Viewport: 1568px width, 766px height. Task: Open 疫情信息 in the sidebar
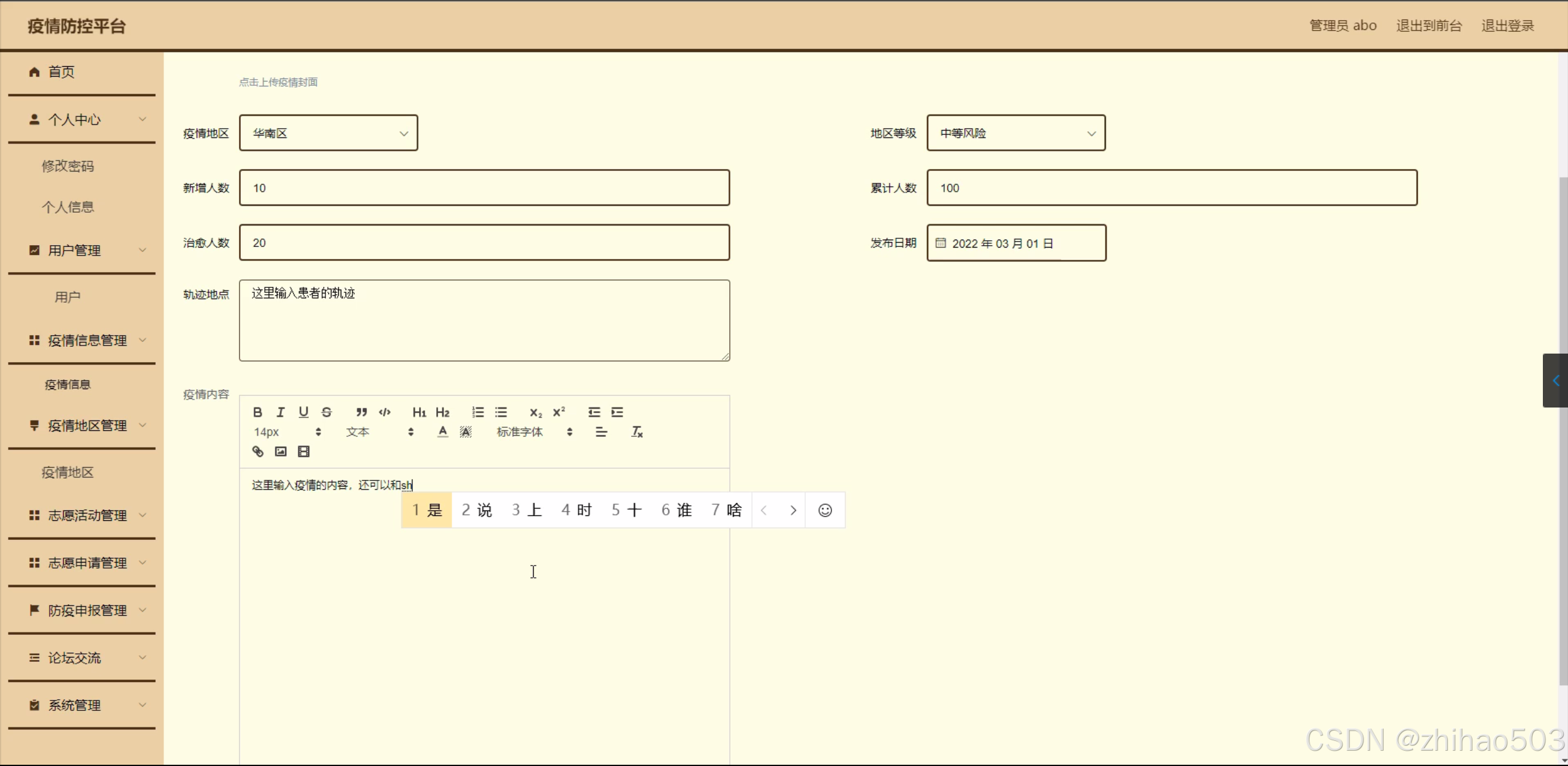[67, 384]
